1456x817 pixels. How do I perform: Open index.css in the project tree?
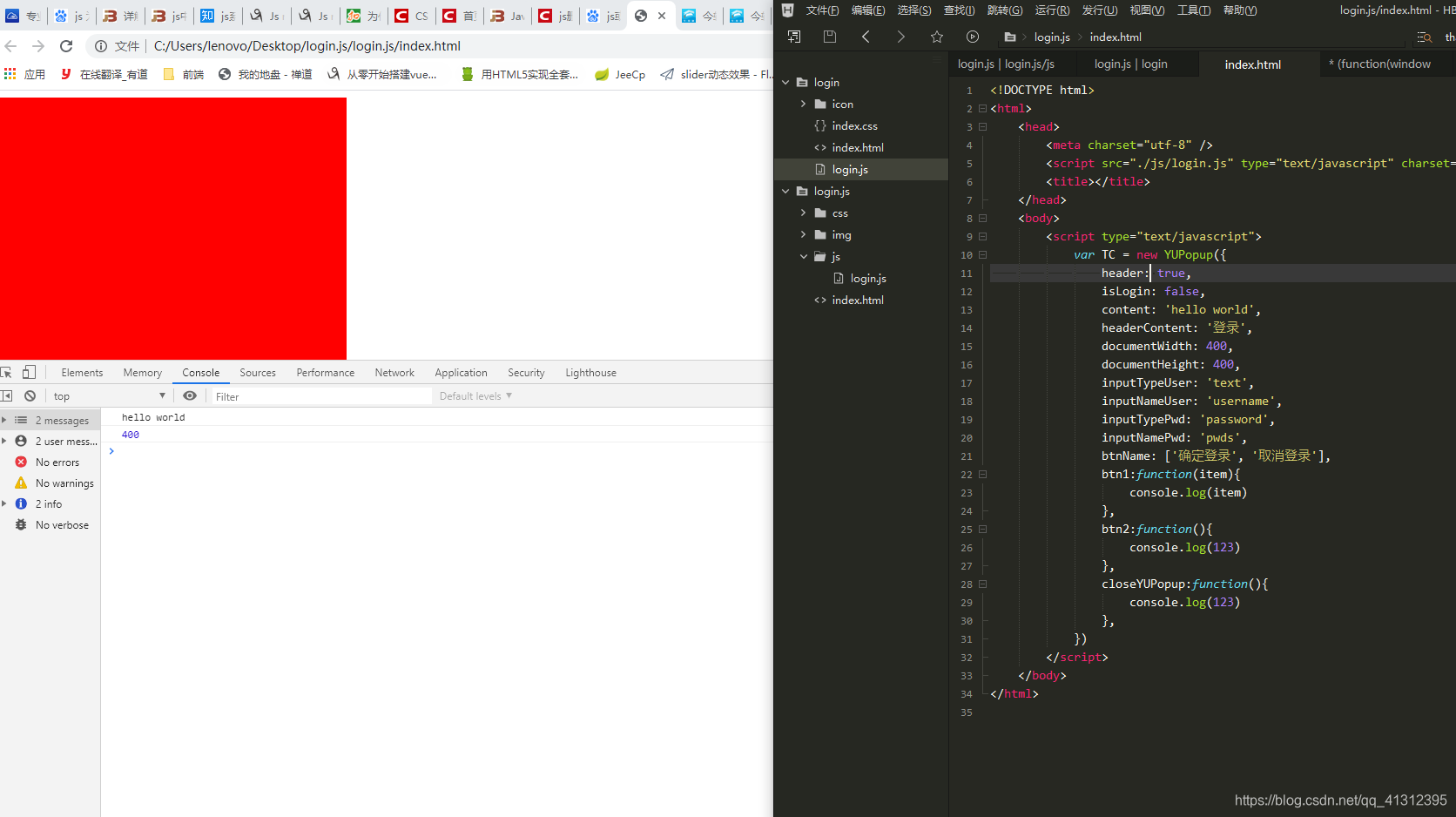tap(854, 126)
